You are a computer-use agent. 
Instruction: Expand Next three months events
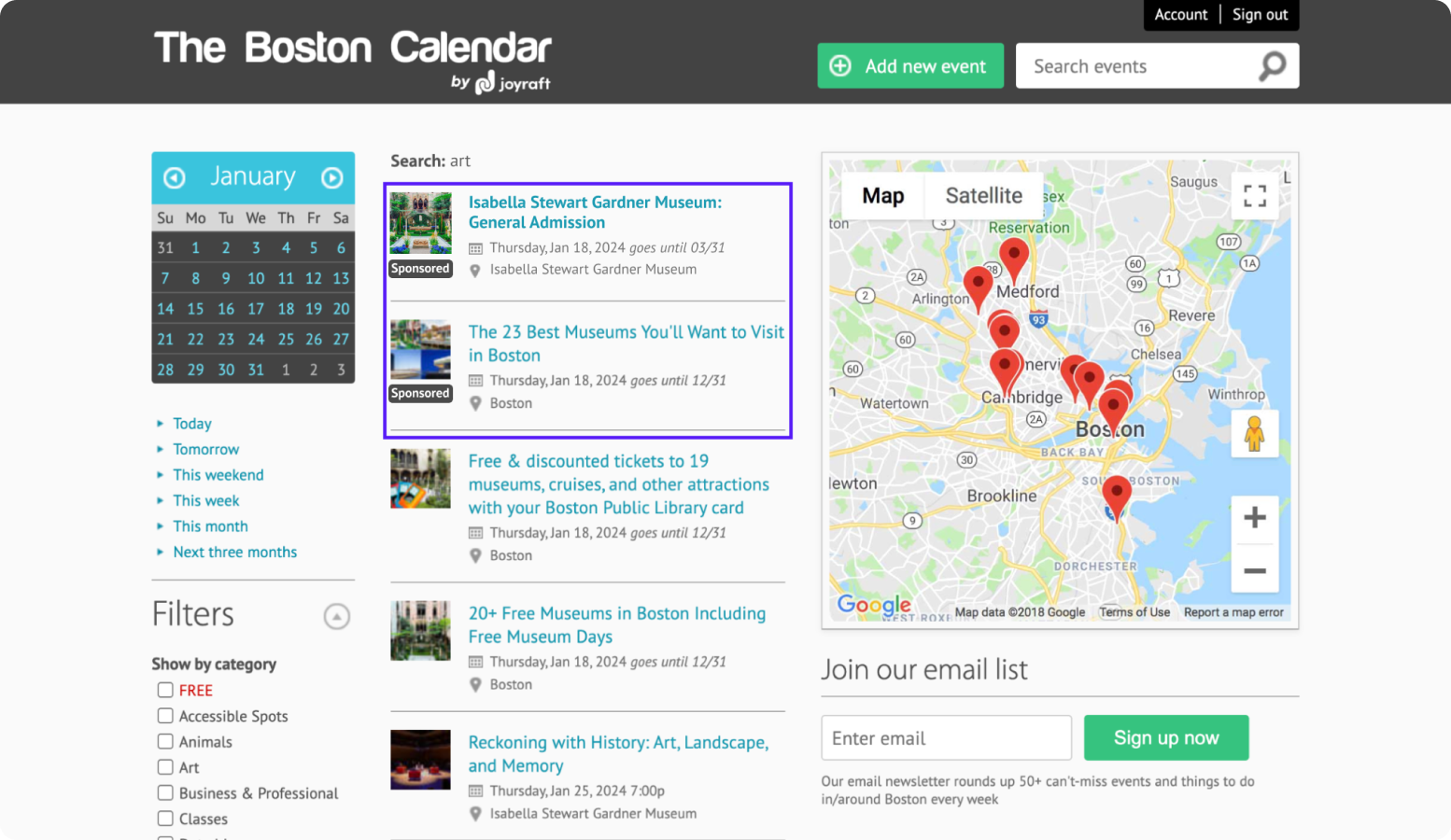coord(235,553)
